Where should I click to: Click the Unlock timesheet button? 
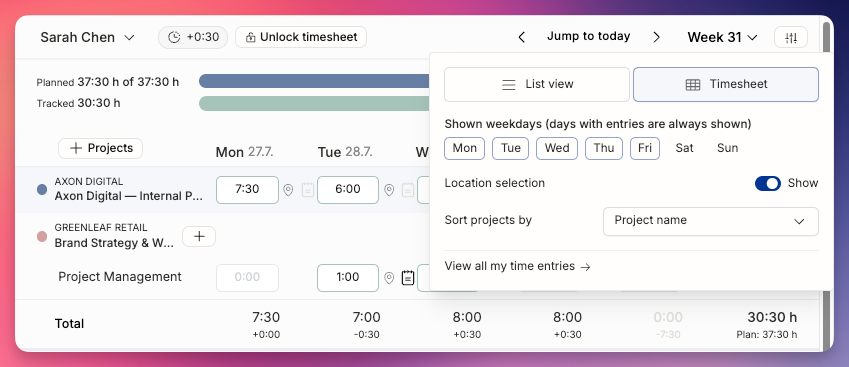(x=301, y=37)
